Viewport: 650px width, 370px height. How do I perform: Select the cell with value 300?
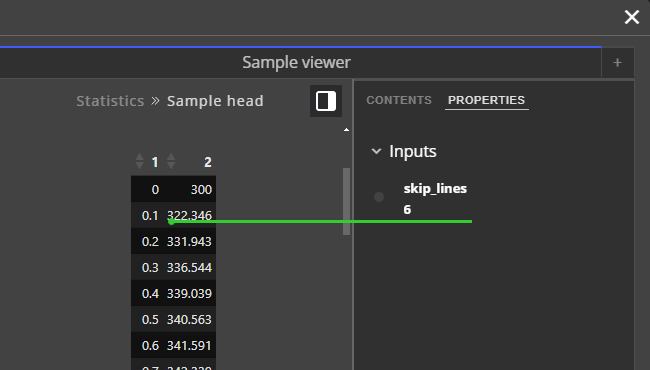tap(190, 189)
